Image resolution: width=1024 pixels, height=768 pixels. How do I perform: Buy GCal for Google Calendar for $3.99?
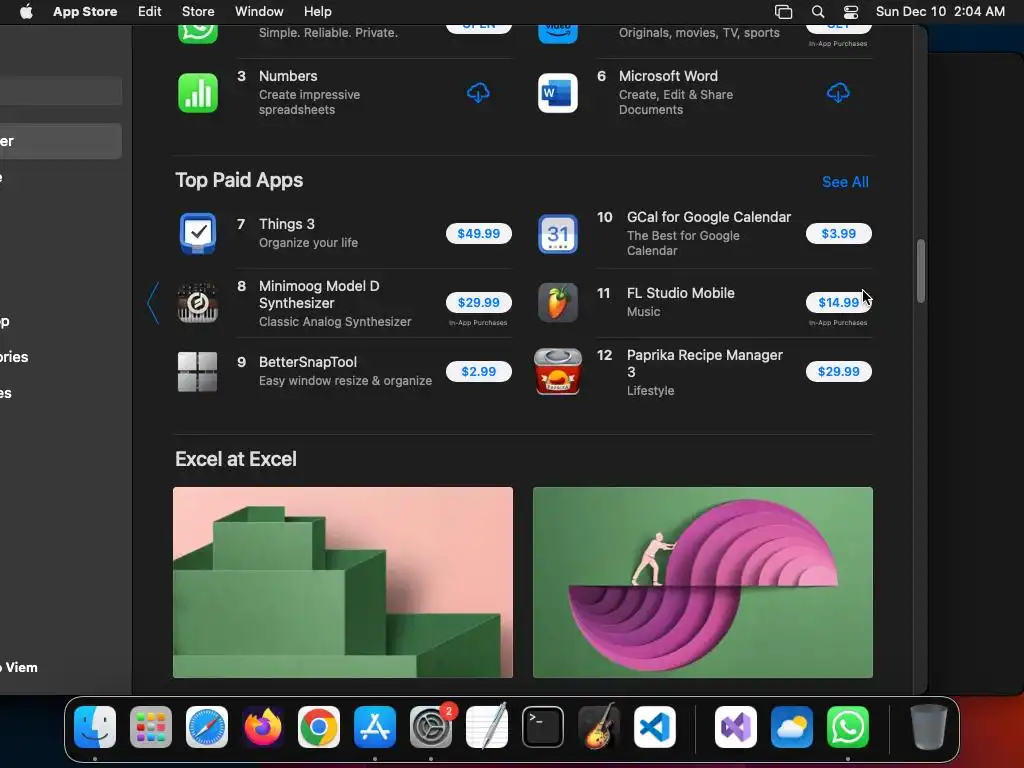pos(839,233)
